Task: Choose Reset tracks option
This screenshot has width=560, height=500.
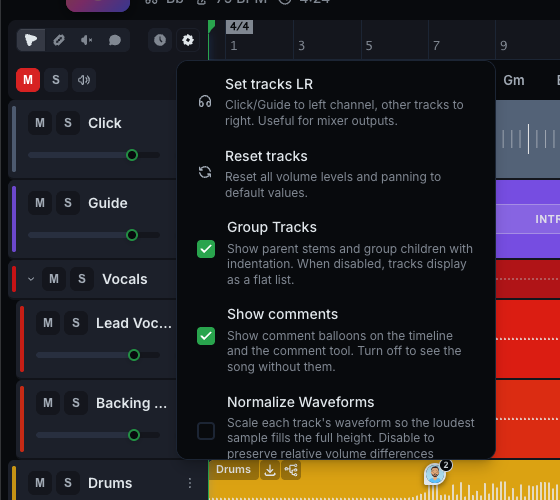Action: [336, 174]
